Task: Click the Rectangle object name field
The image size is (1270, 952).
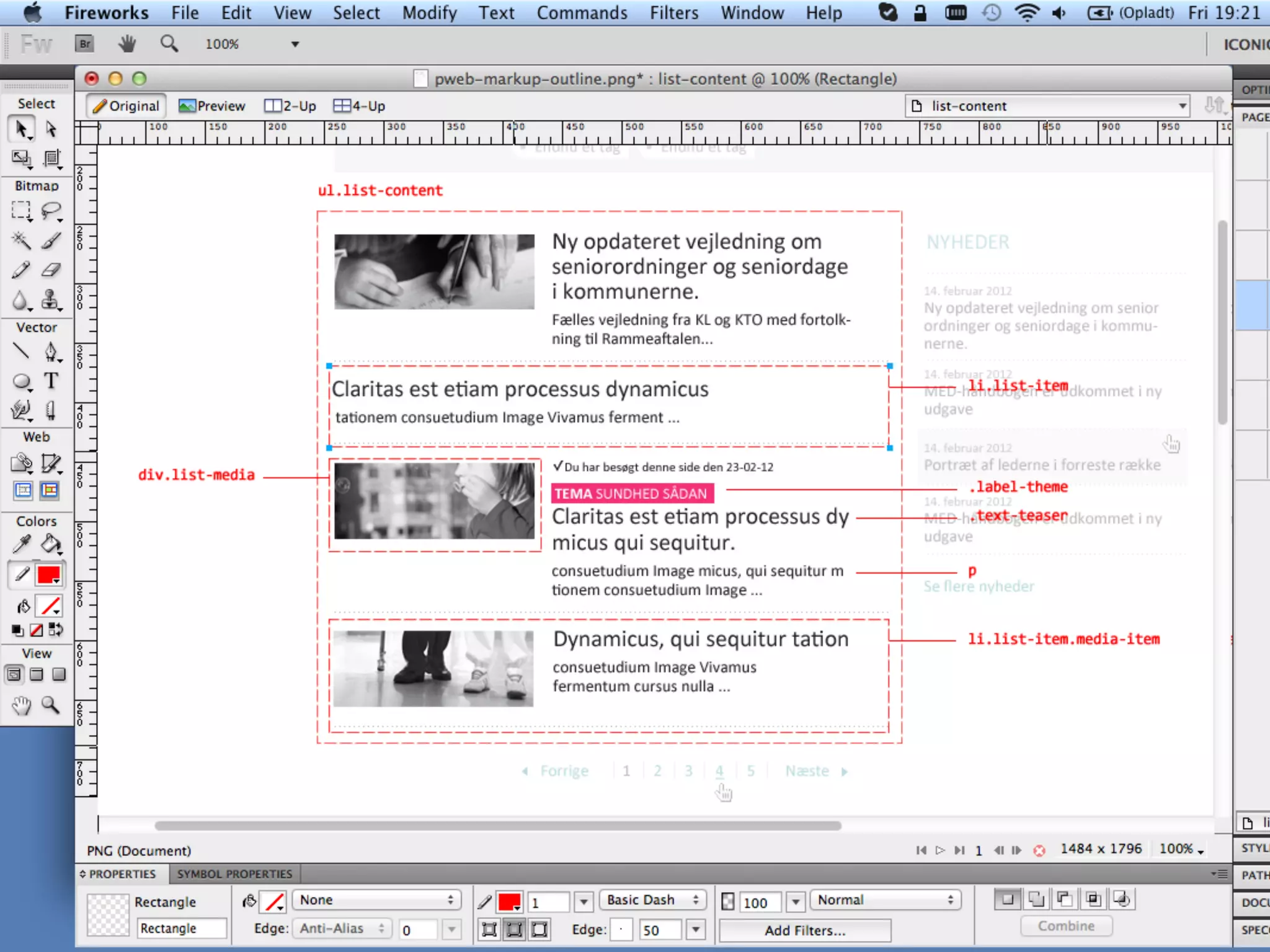Action: point(181,928)
